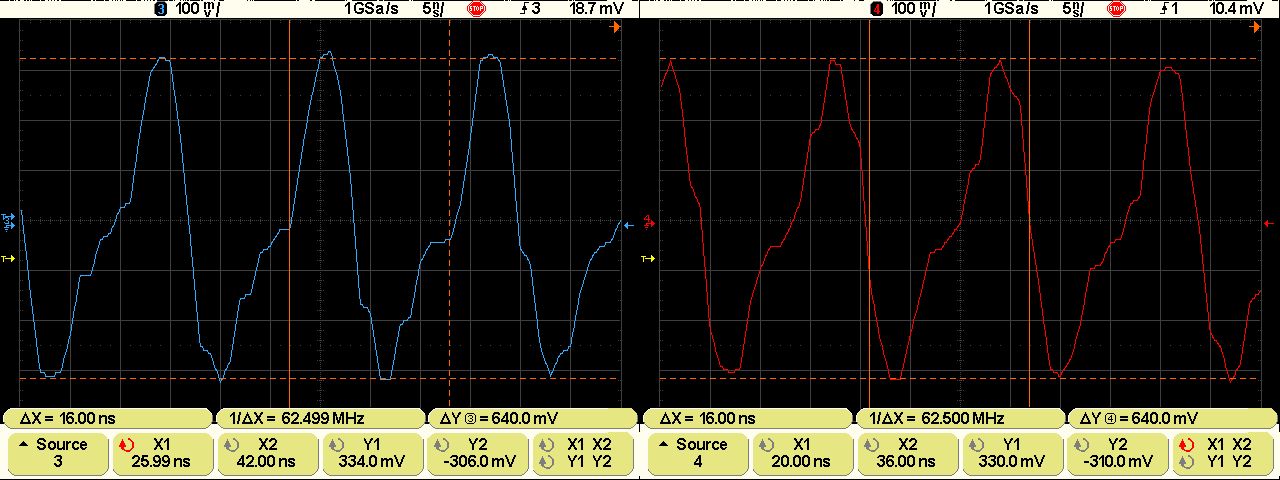1280x480 pixels.
Task: Click the 1/ΔX = 62.499 MHz readout
Action: click(321, 418)
